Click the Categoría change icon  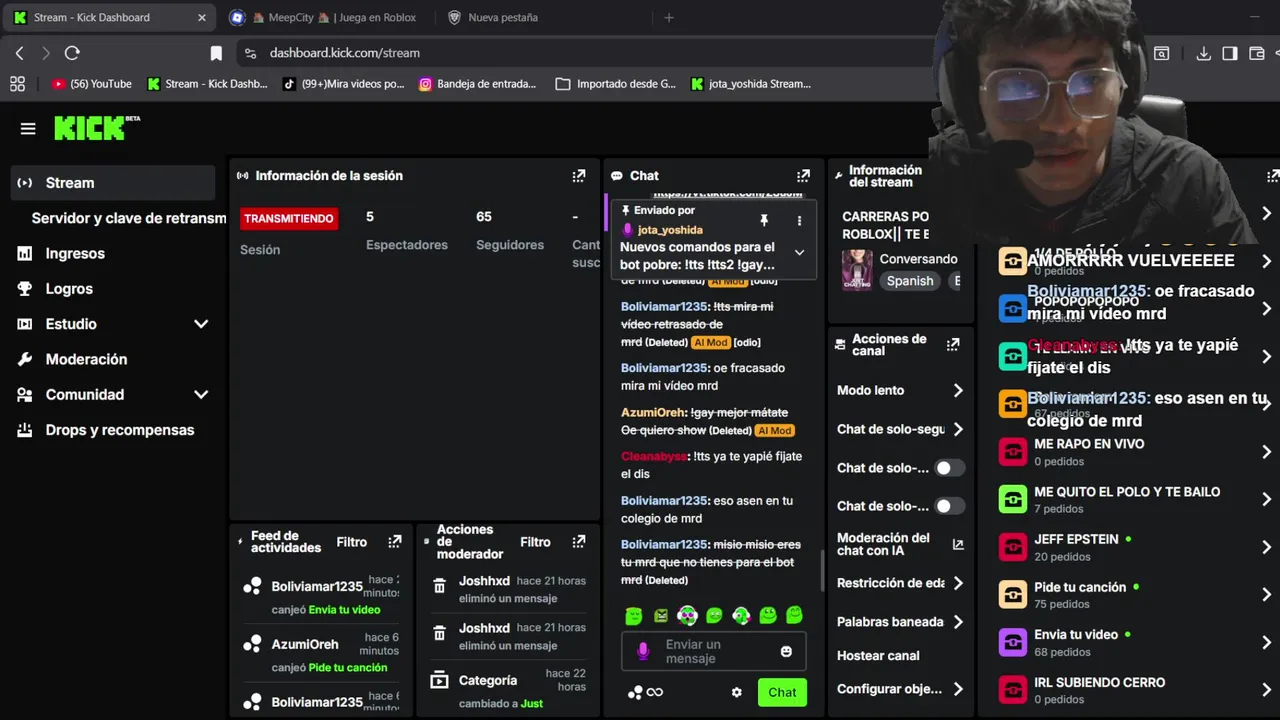click(439, 681)
